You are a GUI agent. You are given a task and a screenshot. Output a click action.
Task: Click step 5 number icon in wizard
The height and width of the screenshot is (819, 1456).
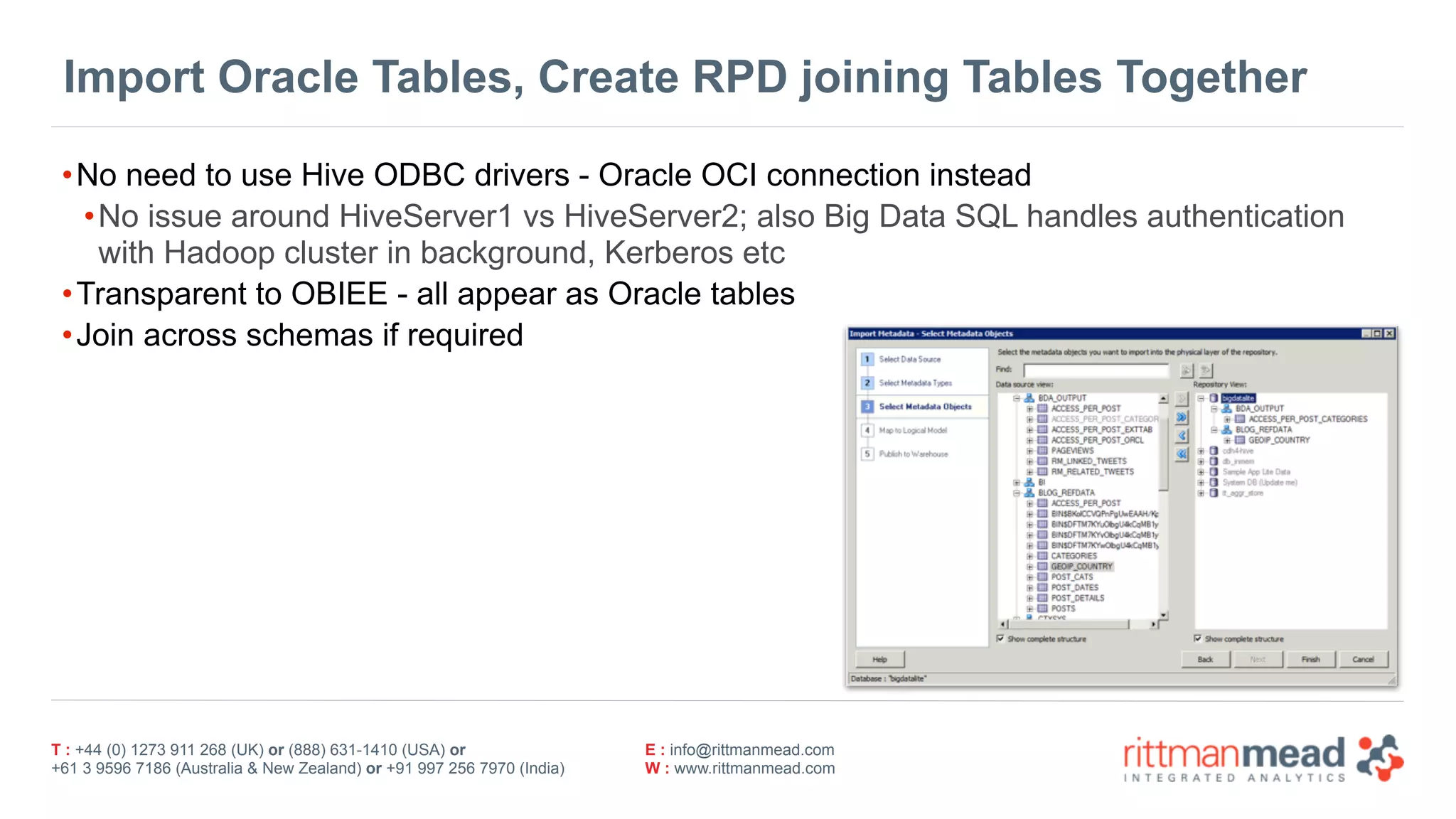pos(867,454)
